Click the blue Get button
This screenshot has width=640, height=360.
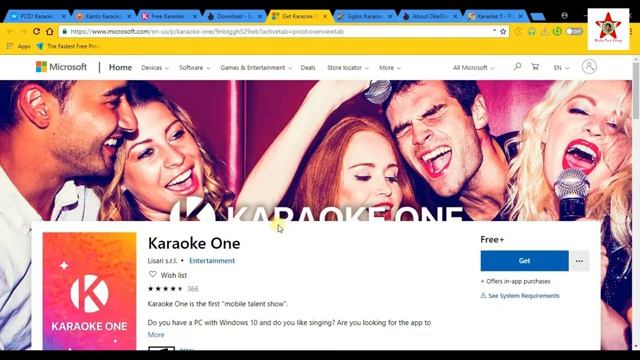(524, 261)
